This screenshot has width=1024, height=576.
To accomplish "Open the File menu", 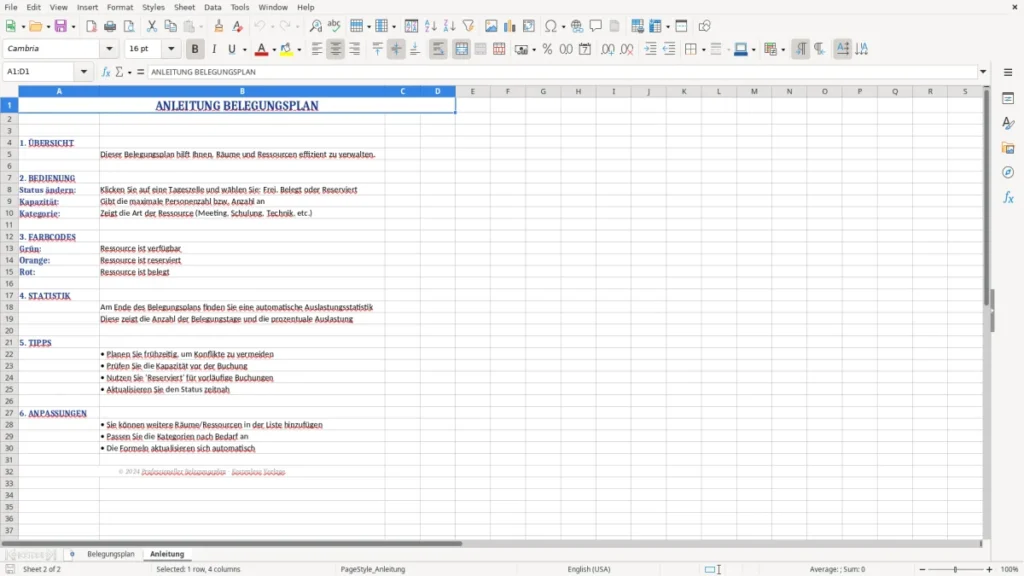I will point(11,7).
